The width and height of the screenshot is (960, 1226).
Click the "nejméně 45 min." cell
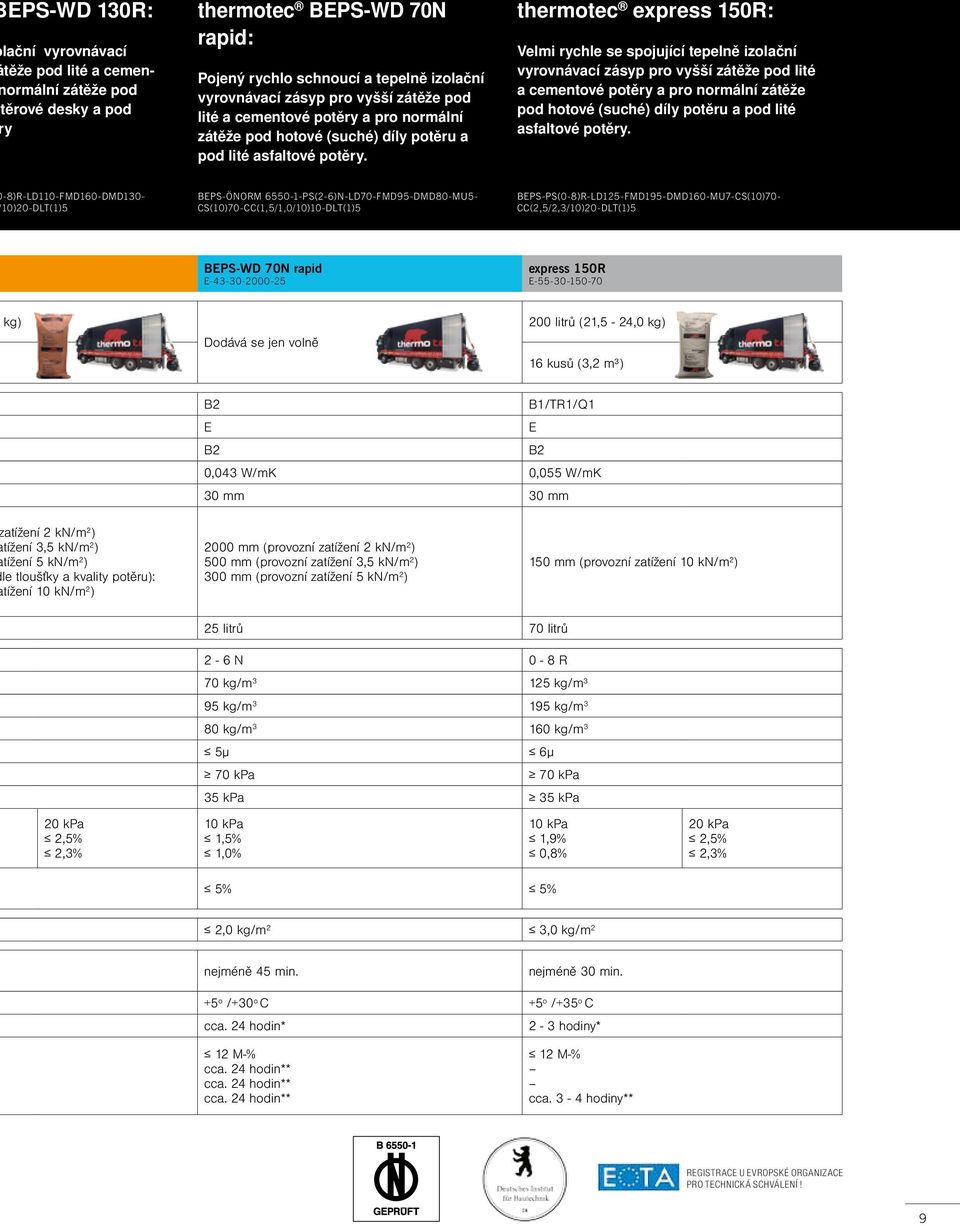(x=251, y=971)
